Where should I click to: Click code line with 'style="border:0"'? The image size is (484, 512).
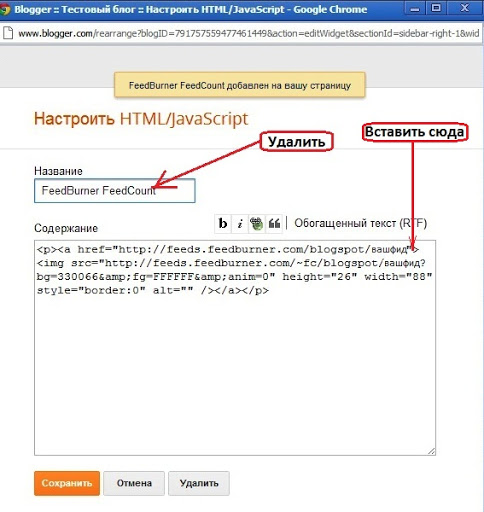tap(153, 291)
